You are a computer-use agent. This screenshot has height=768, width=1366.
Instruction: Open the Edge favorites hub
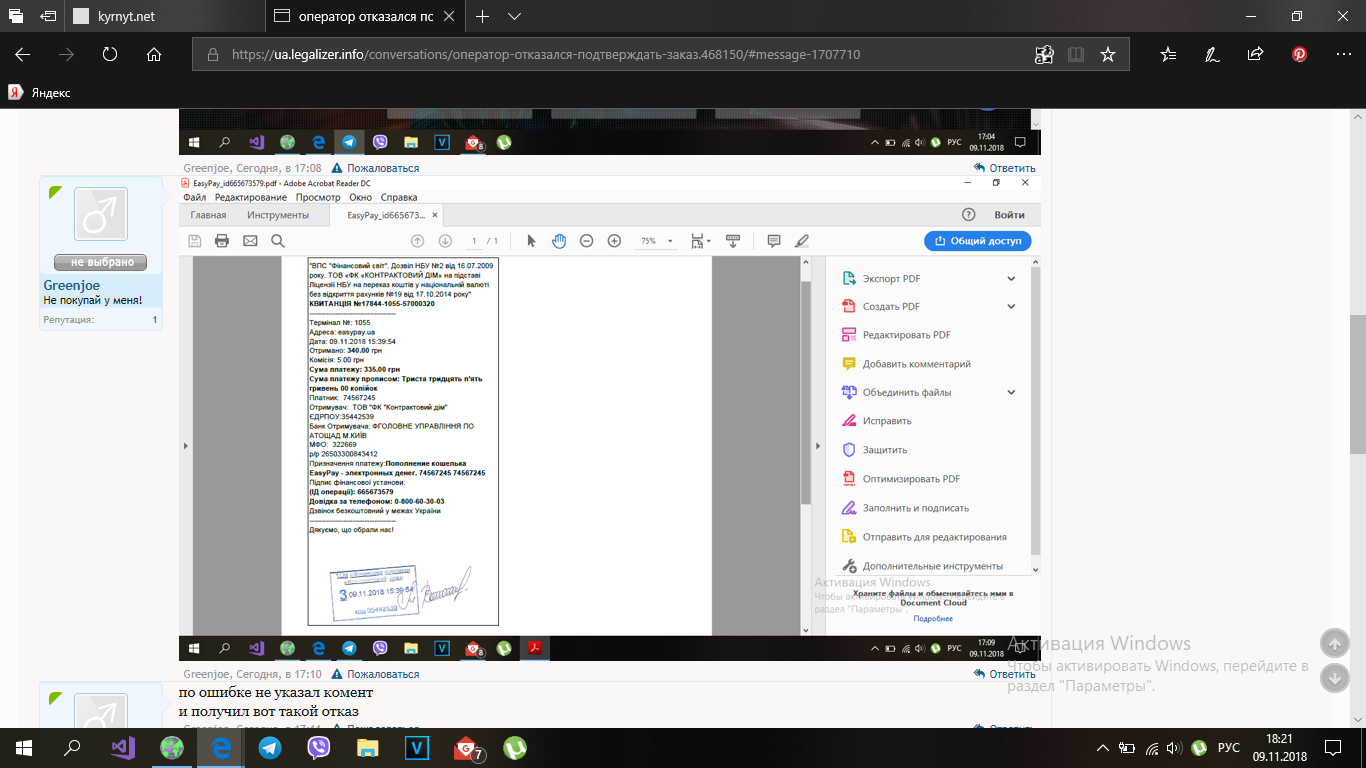coord(1168,55)
